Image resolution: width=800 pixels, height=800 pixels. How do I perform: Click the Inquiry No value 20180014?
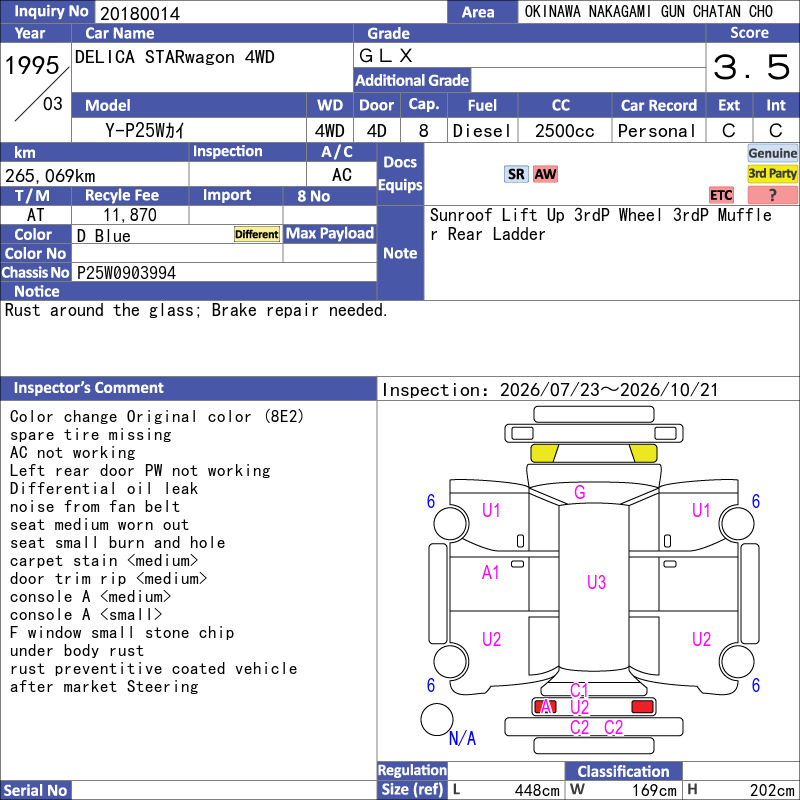tap(140, 13)
